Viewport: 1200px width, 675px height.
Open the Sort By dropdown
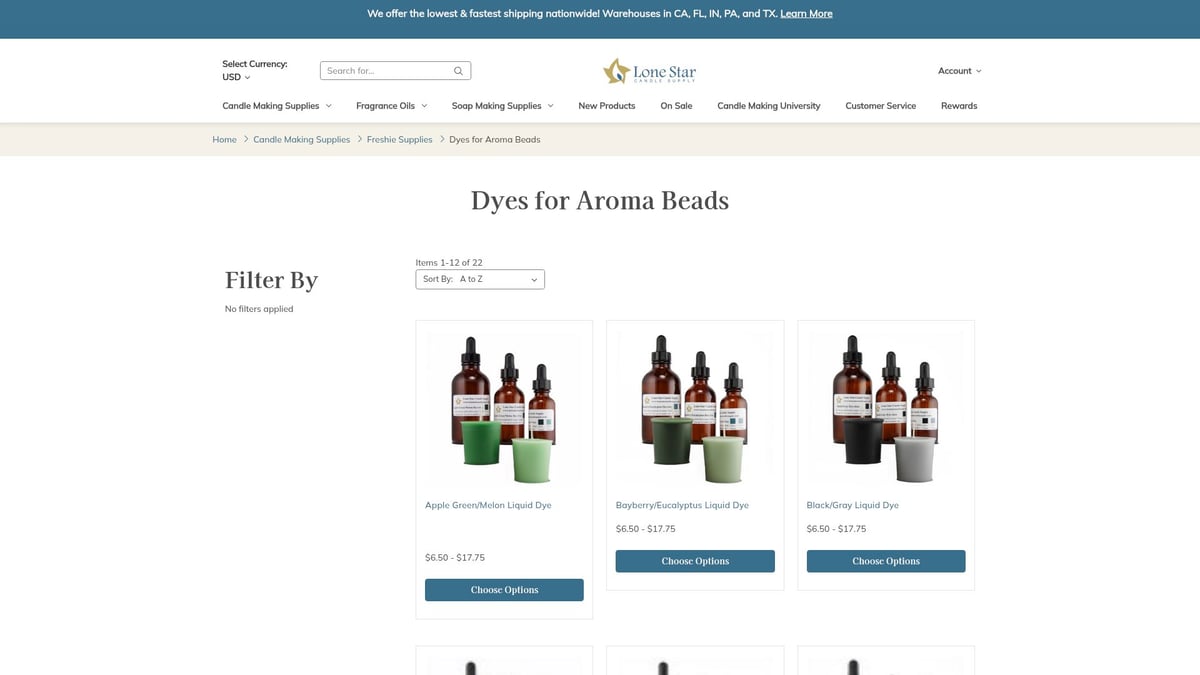coord(480,280)
